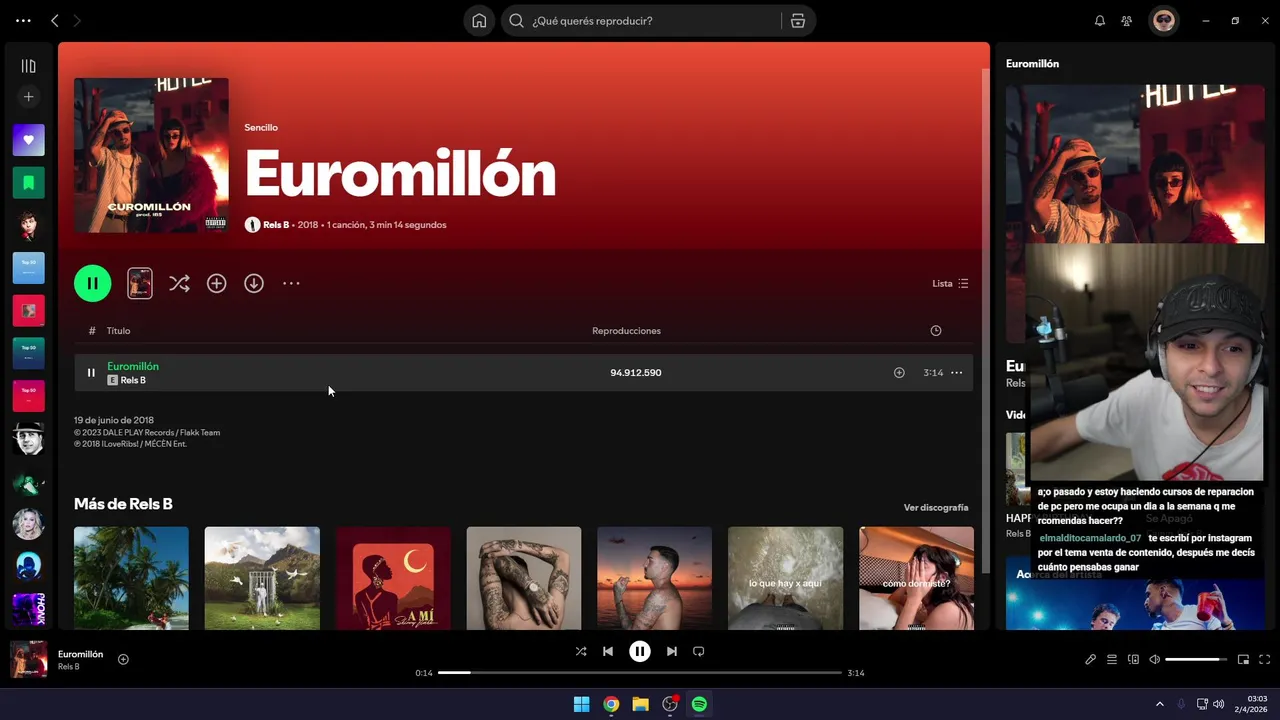Open the friends activity icon
Screen dimensions: 1280x720
pos(1127,20)
